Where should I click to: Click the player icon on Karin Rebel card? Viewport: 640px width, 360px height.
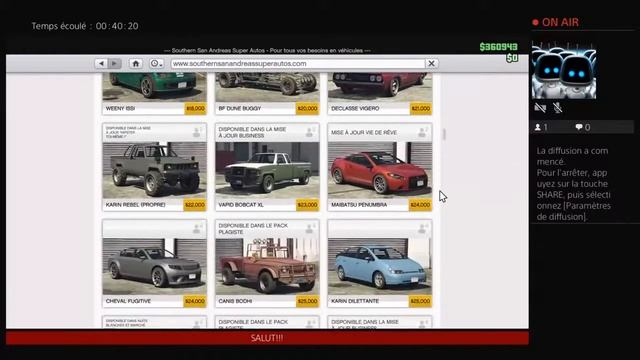tap(197, 132)
